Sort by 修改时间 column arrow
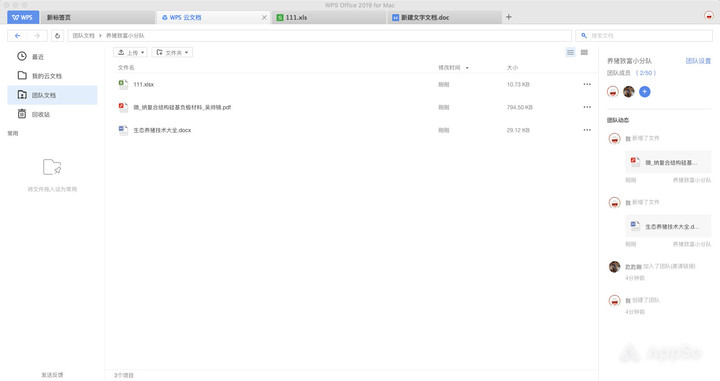Image resolution: width=720 pixels, height=381 pixels. [467, 68]
